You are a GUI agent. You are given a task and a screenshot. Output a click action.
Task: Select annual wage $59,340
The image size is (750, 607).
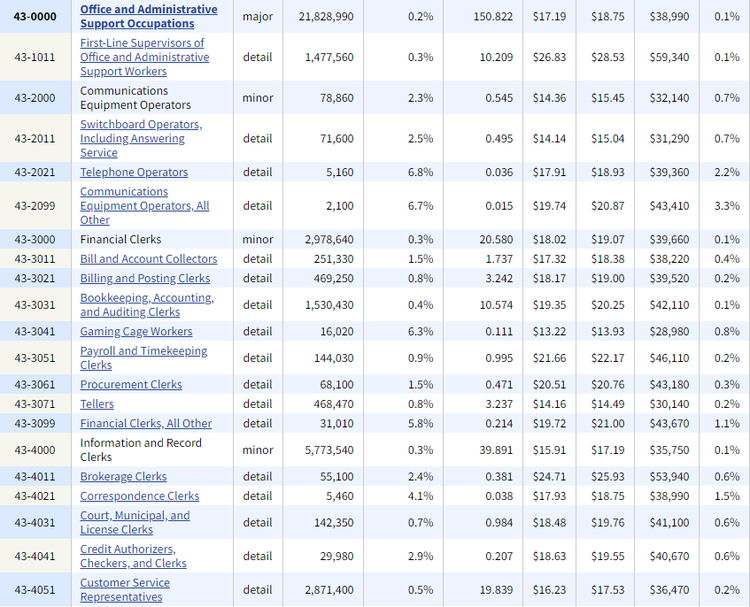pyautogui.click(x=669, y=57)
